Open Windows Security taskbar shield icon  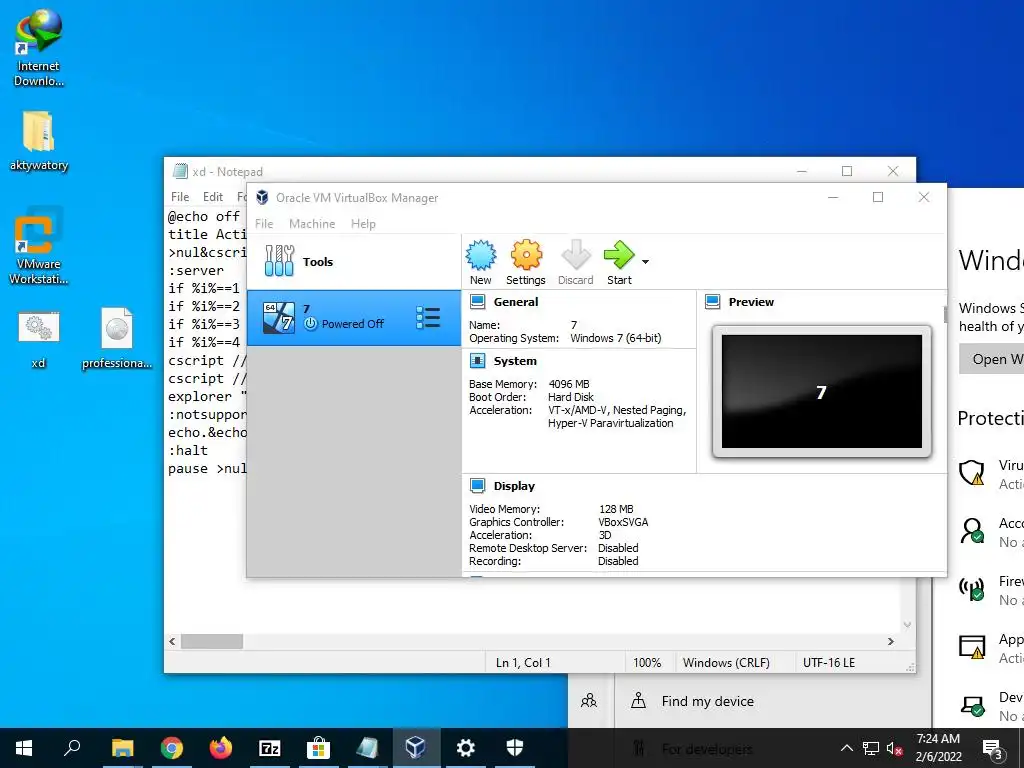[515, 748]
